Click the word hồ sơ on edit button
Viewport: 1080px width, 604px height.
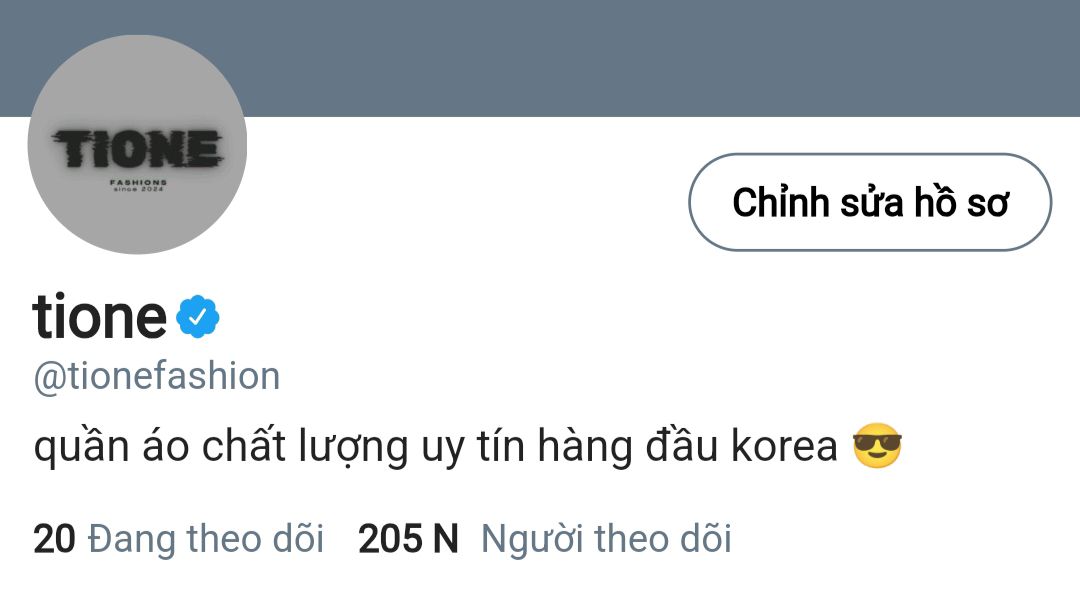coord(961,202)
